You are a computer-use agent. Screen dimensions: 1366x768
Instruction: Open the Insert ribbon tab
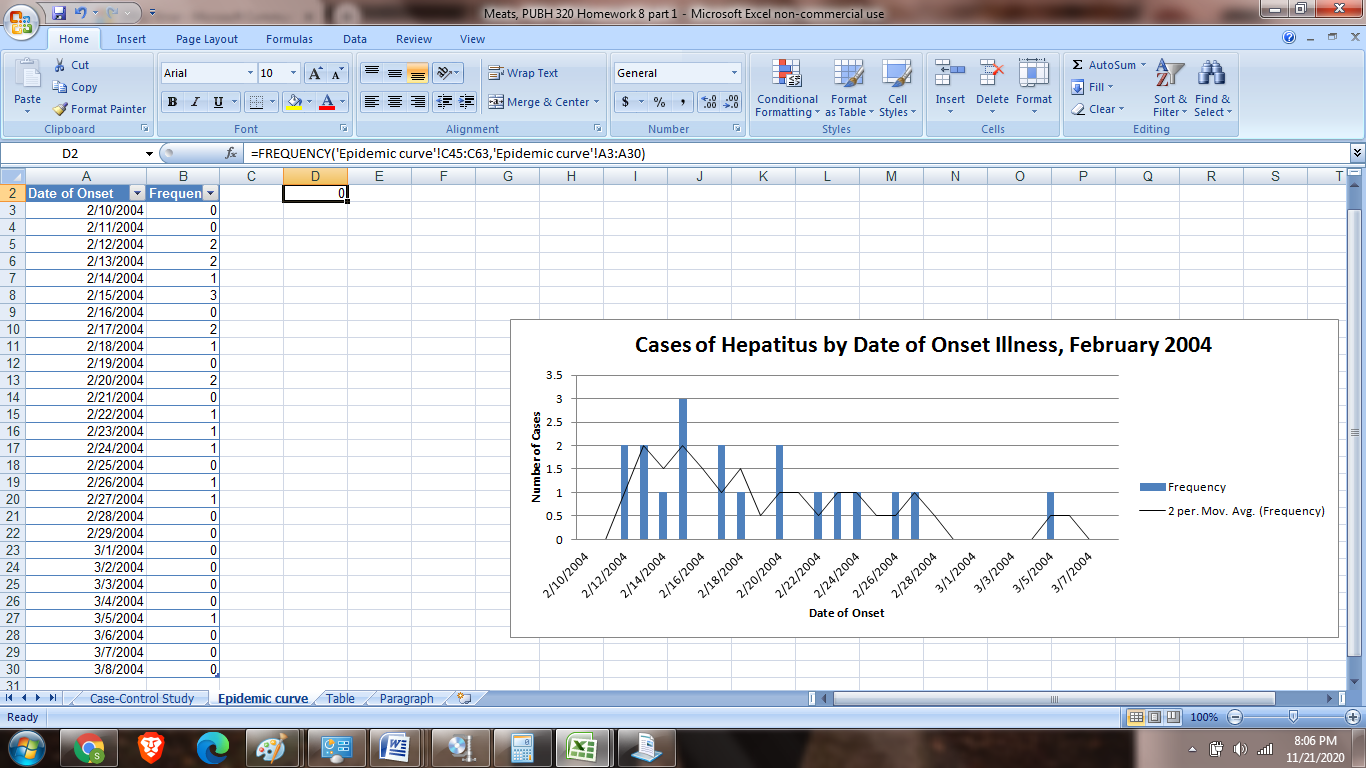[131, 39]
